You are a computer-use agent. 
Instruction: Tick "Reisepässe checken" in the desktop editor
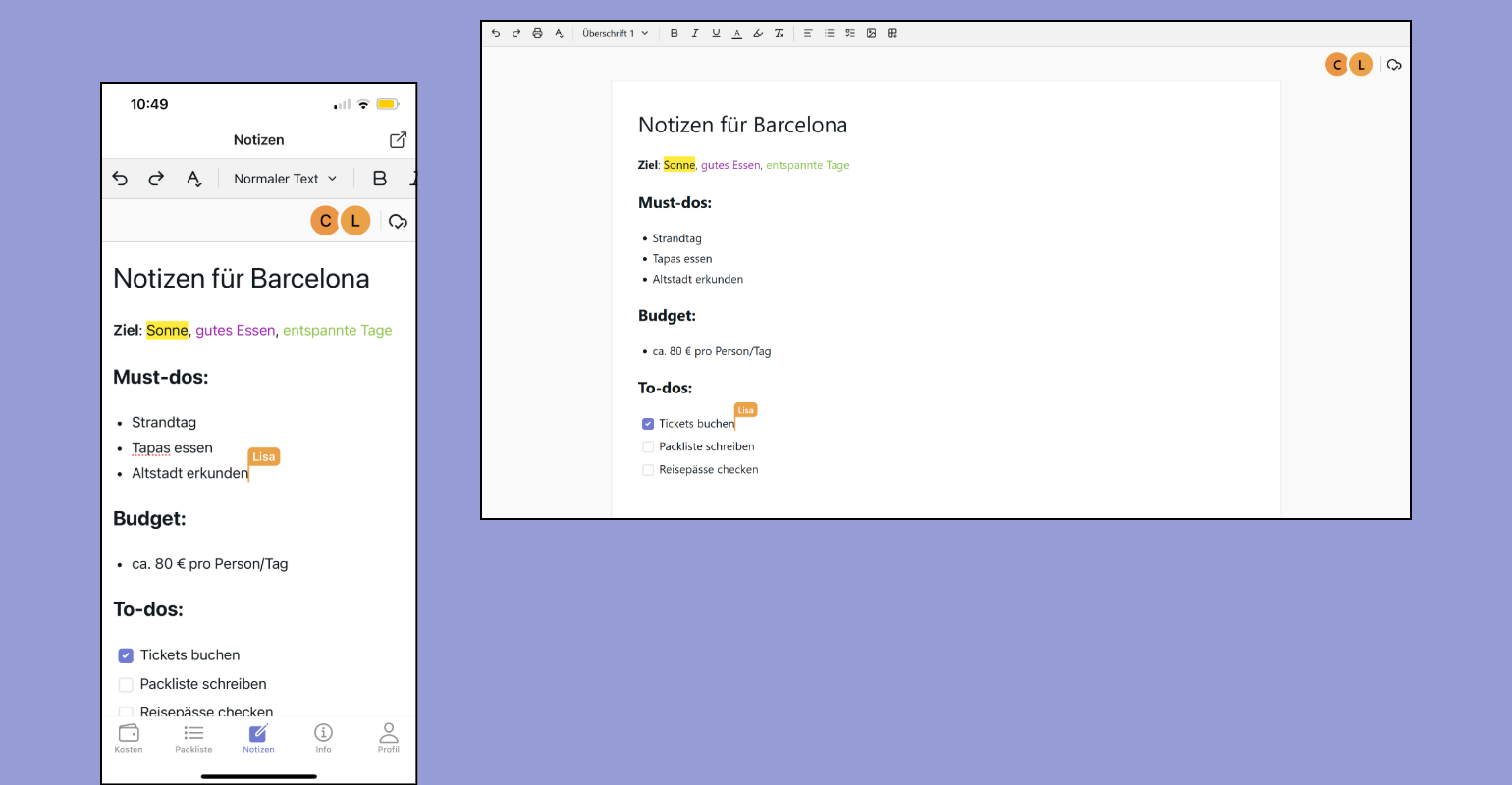pos(648,470)
